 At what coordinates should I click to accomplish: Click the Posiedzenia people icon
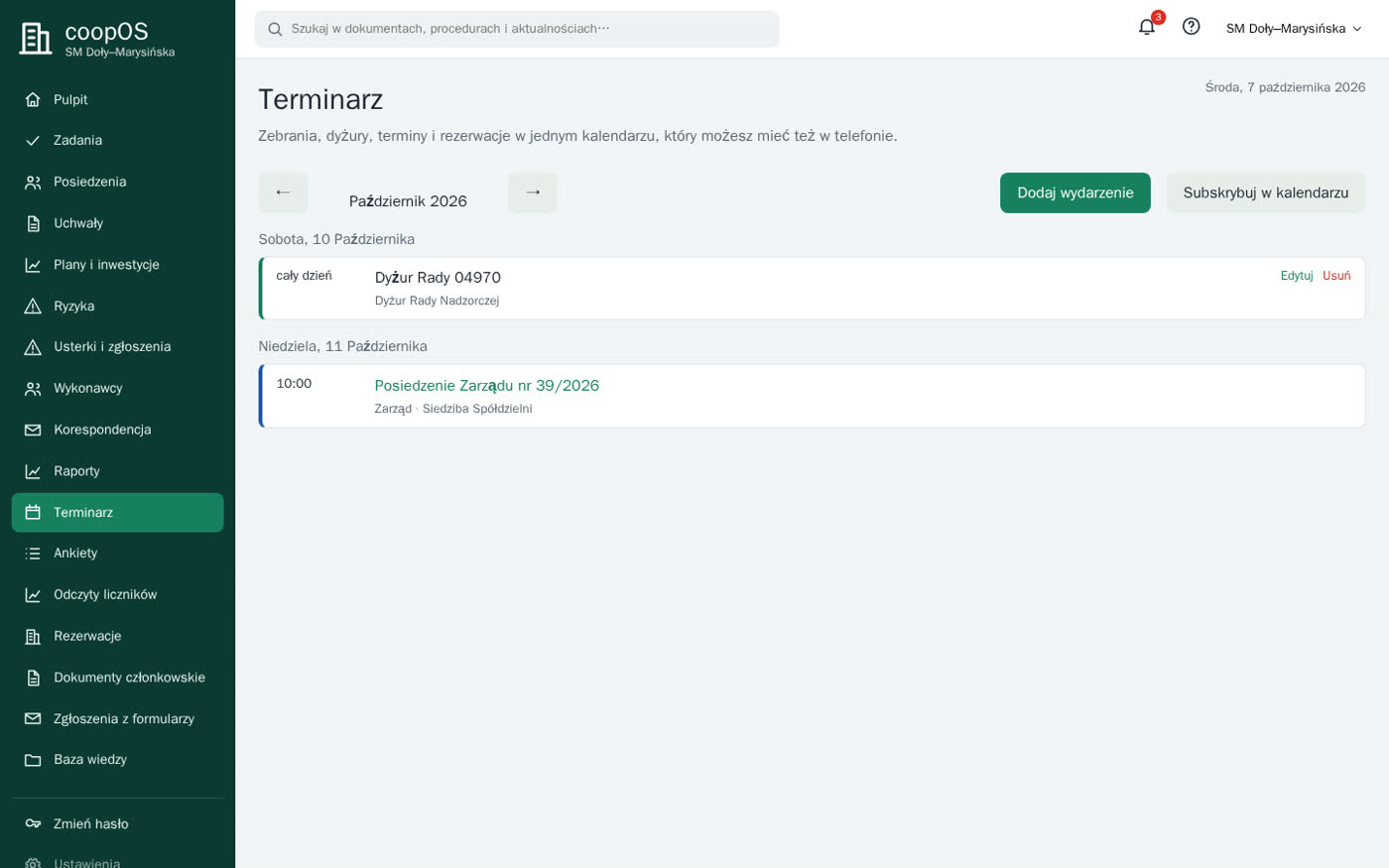coord(33,183)
